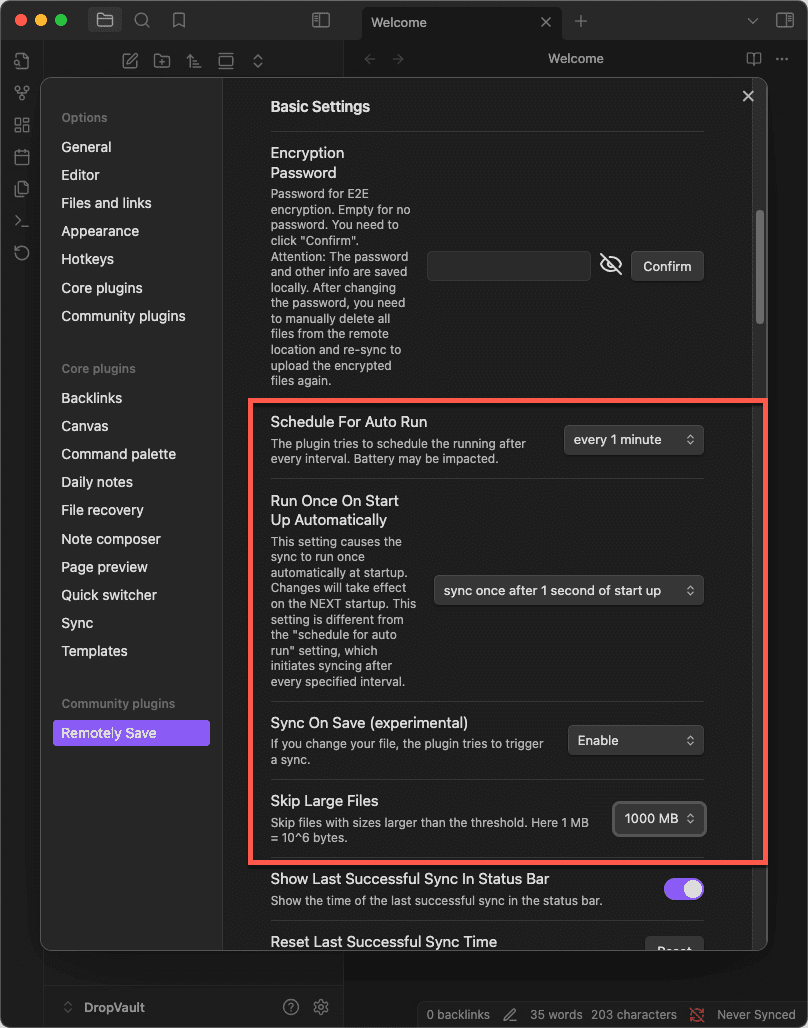
Task: Select Appearance in settings sidebar
Action: (x=100, y=231)
